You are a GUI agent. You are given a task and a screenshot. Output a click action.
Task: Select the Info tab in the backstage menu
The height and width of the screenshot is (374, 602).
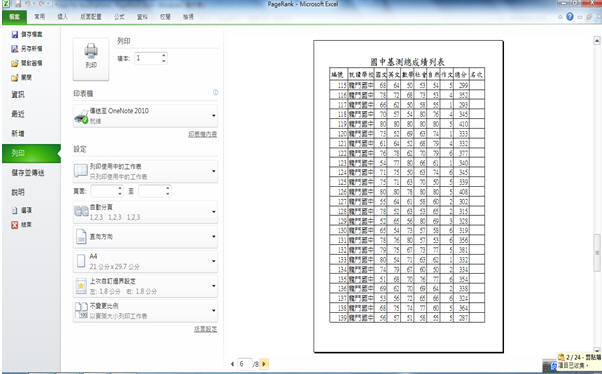coord(18,94)
